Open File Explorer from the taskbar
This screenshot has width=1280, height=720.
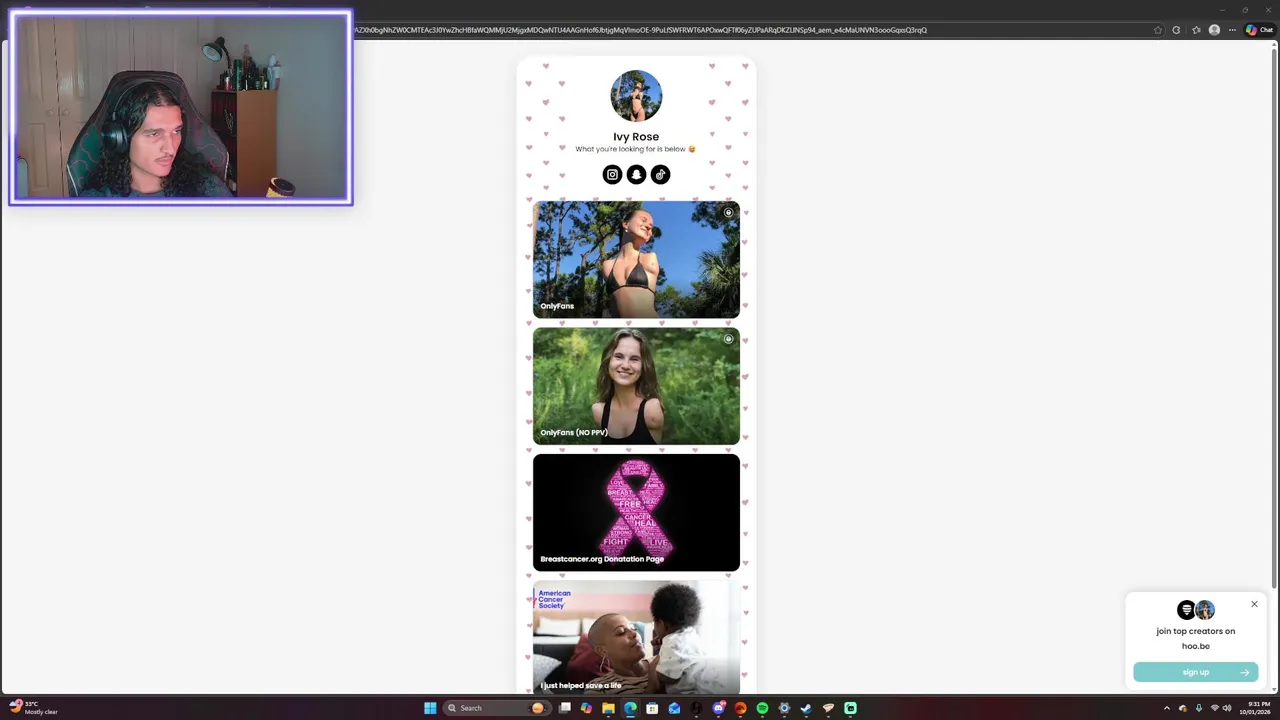point(608,708)
